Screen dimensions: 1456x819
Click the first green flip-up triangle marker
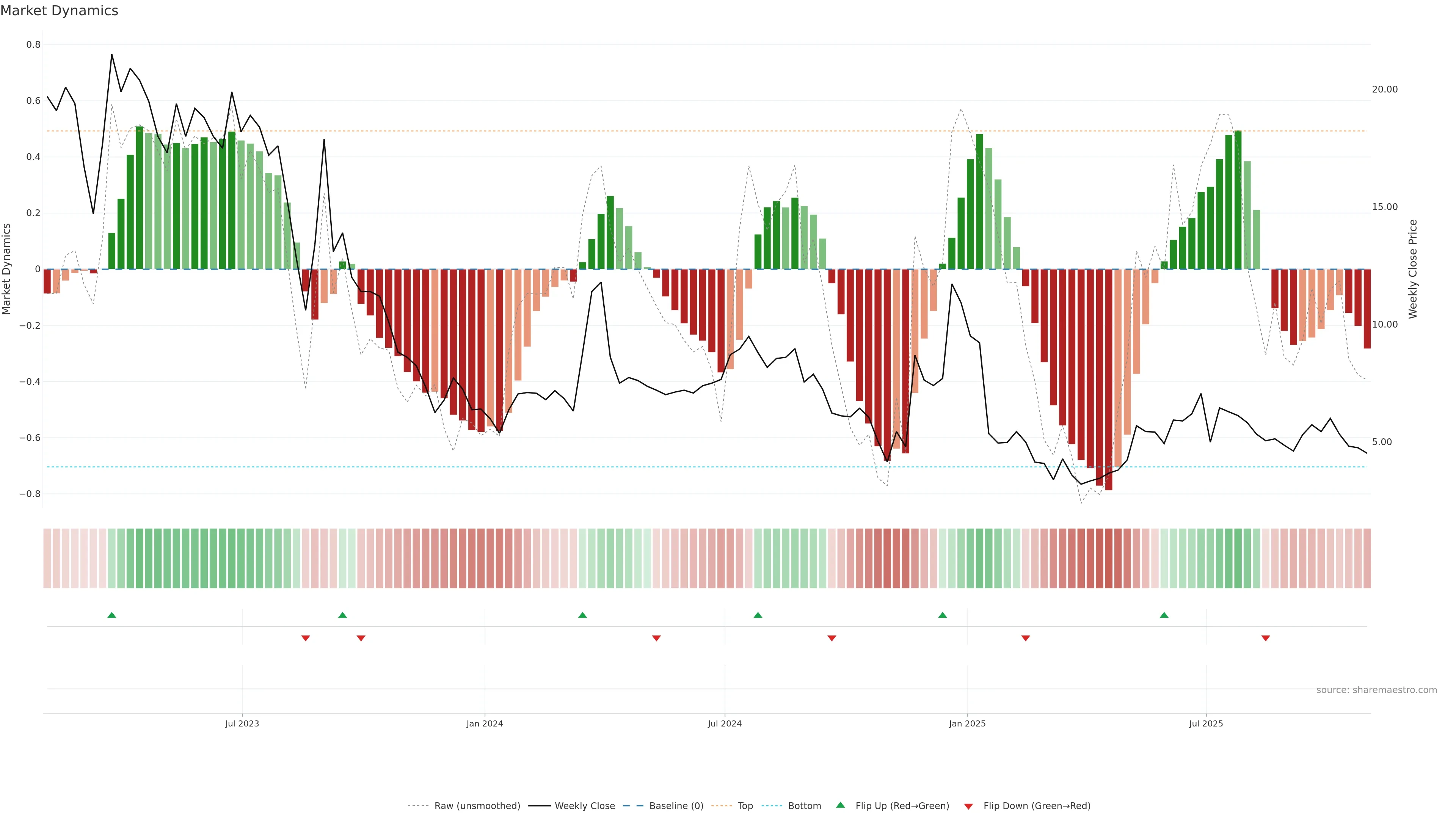pyautogui.click(x=112, y=615)
